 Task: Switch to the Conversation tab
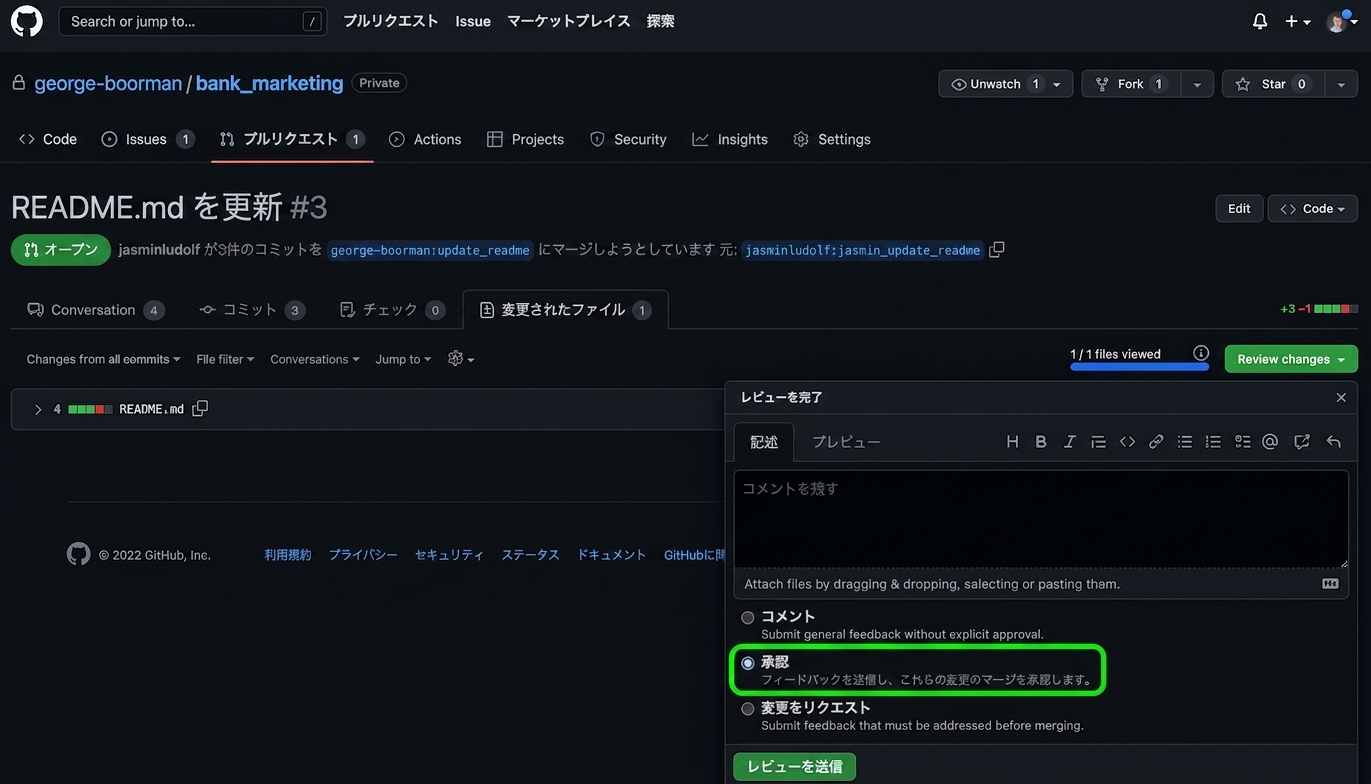(96, 310)
